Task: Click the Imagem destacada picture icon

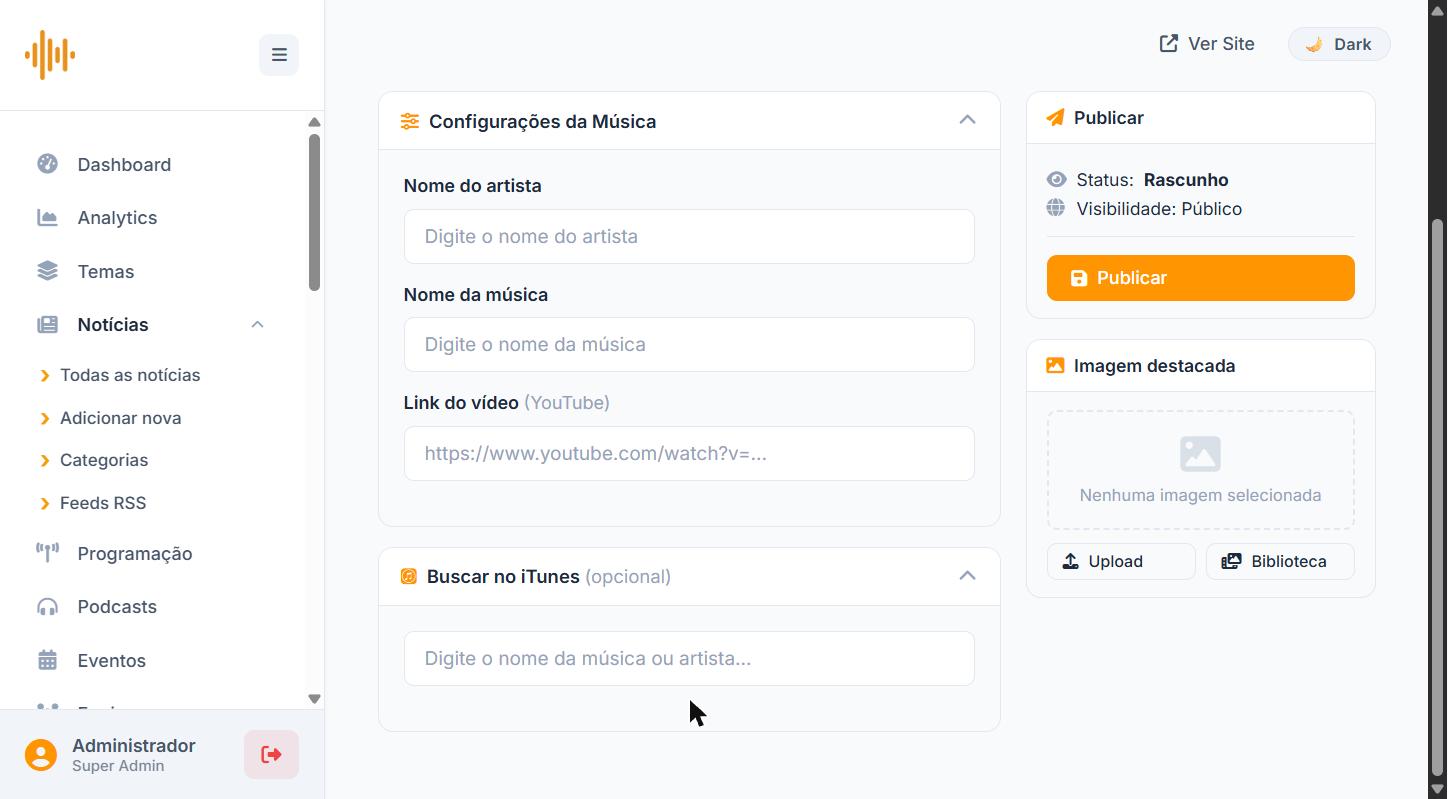Action: coord(1055,365)
